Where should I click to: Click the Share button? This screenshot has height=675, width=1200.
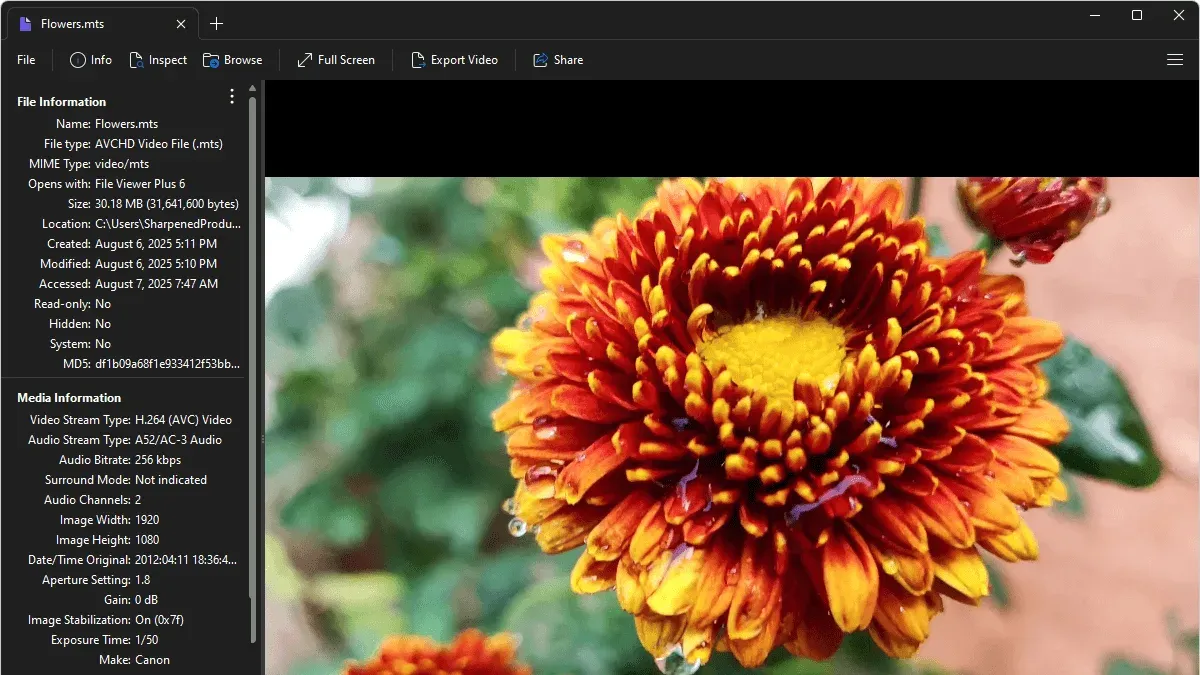(558, 60)
